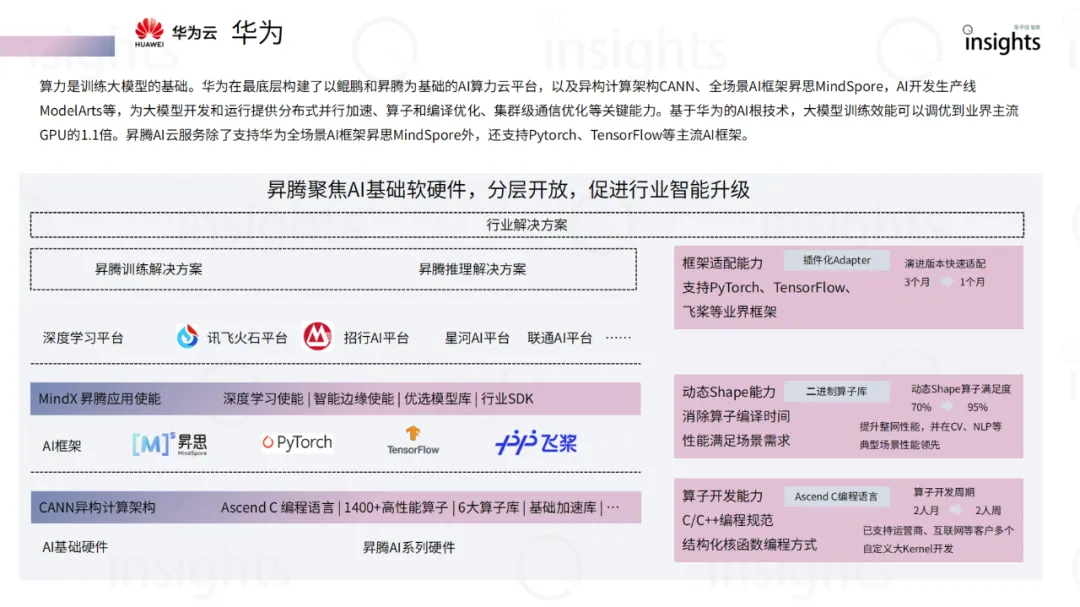The image size is (1080, 607).
Task: Click the 1400+高性能算子 item
Action: click(x=396, y=508)
